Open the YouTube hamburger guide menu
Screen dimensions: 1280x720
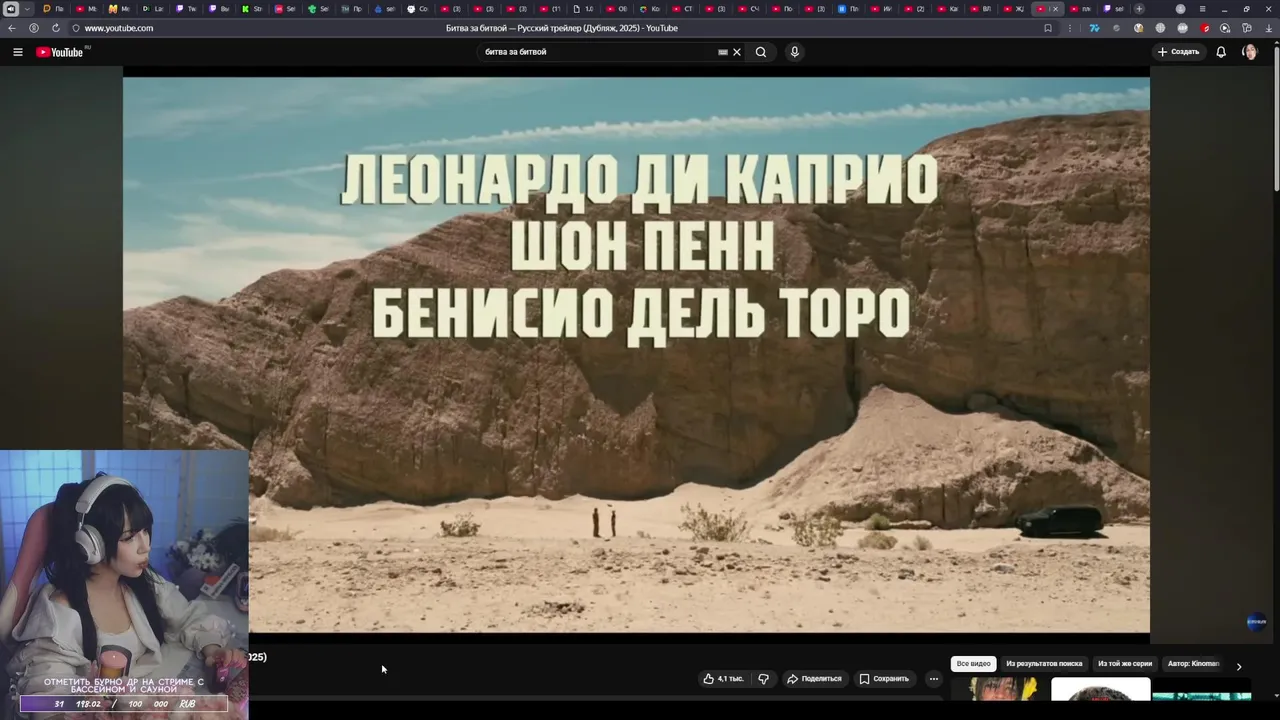[17, 52]
